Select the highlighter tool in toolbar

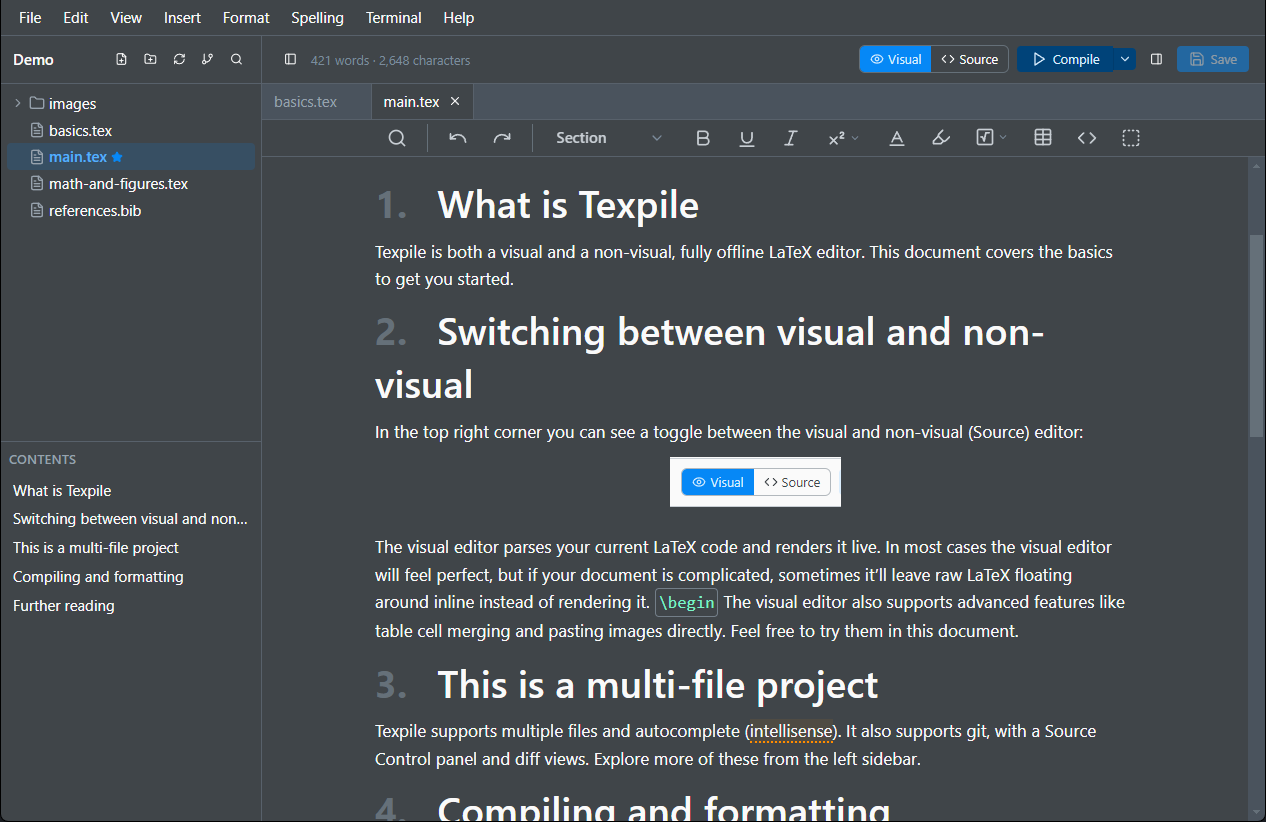click(x=940, y=138)
